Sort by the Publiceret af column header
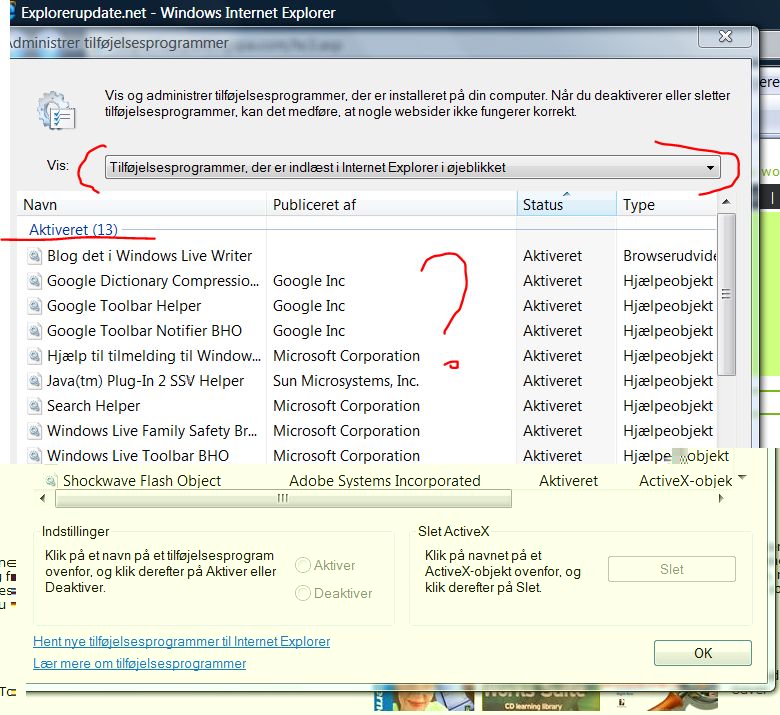 391,204
